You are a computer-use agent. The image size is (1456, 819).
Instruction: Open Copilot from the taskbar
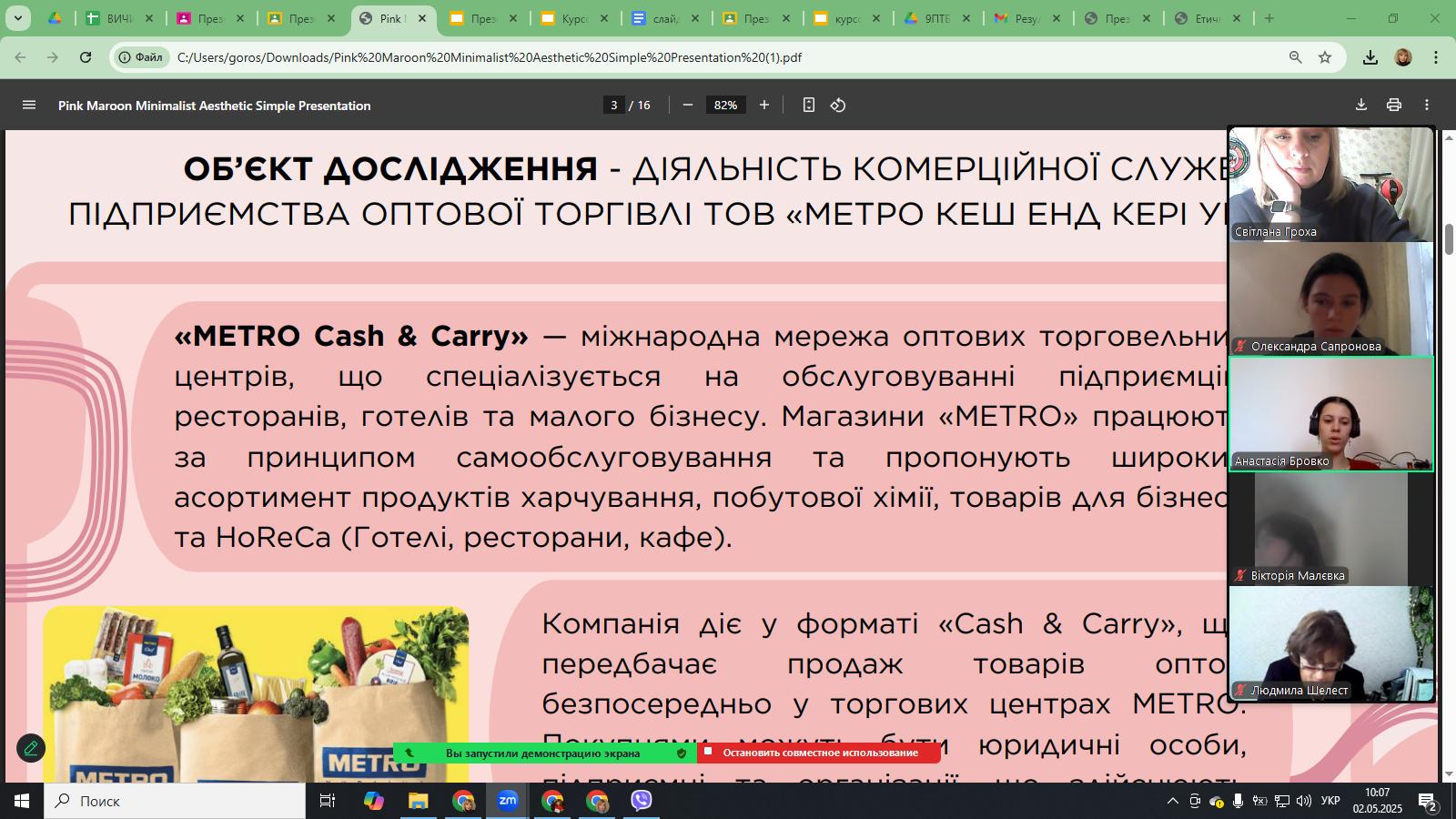click(373, 801)
